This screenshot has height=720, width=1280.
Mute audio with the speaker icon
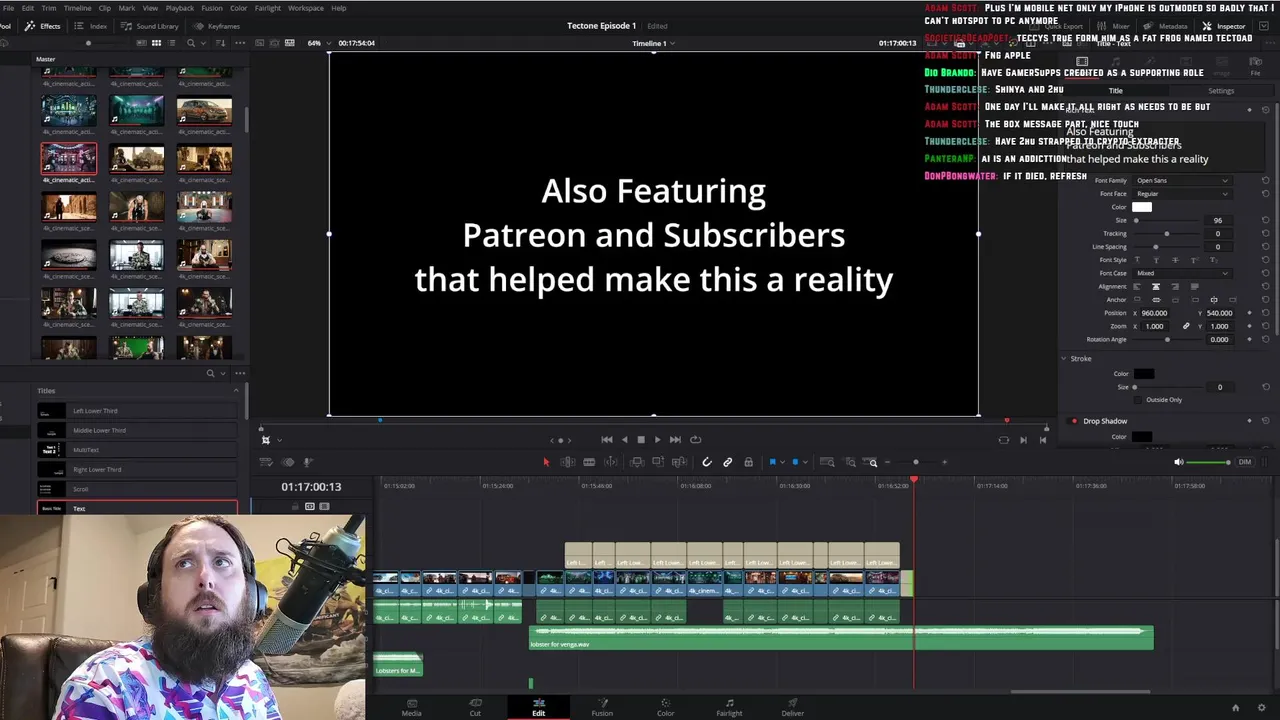[1178, 462]
